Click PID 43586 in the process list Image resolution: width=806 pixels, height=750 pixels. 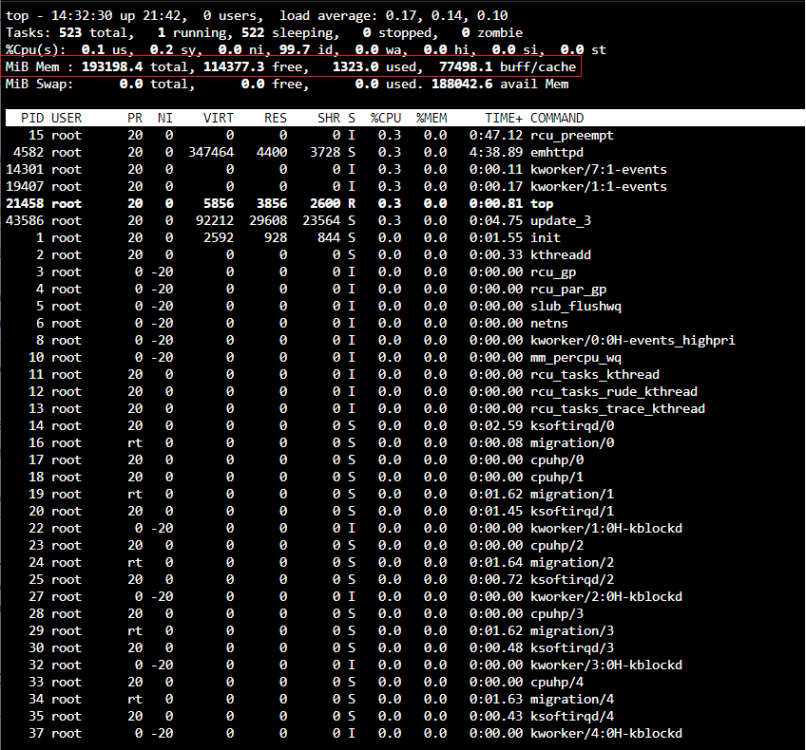(25, 221)
